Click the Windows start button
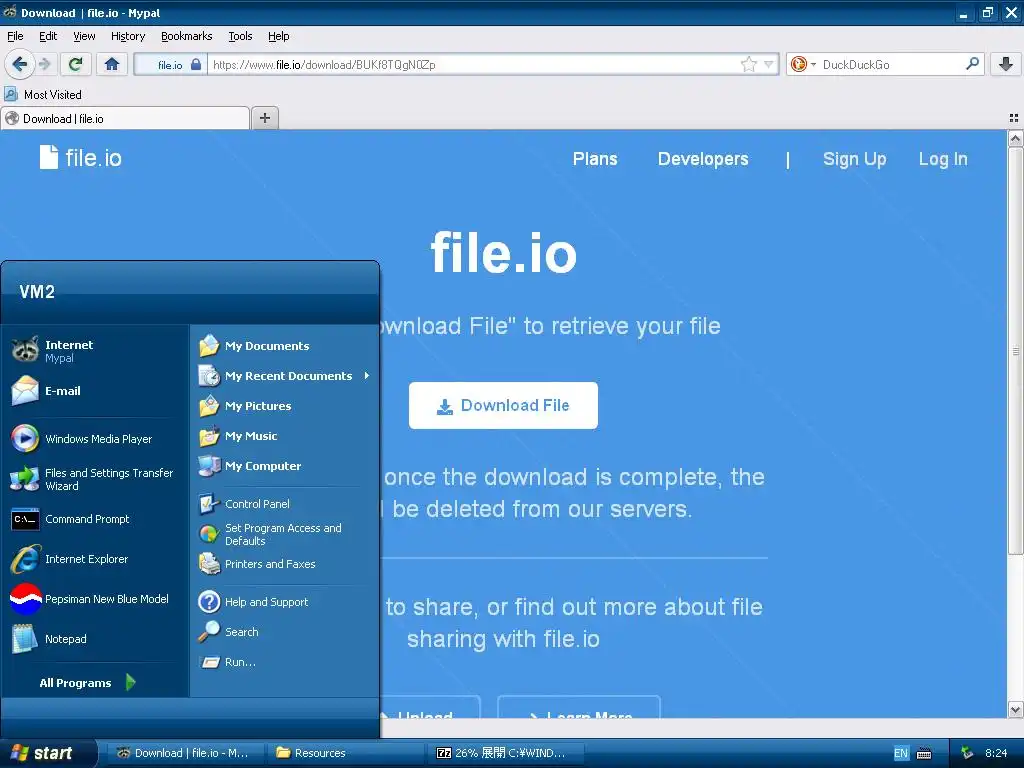 point(47,753)
